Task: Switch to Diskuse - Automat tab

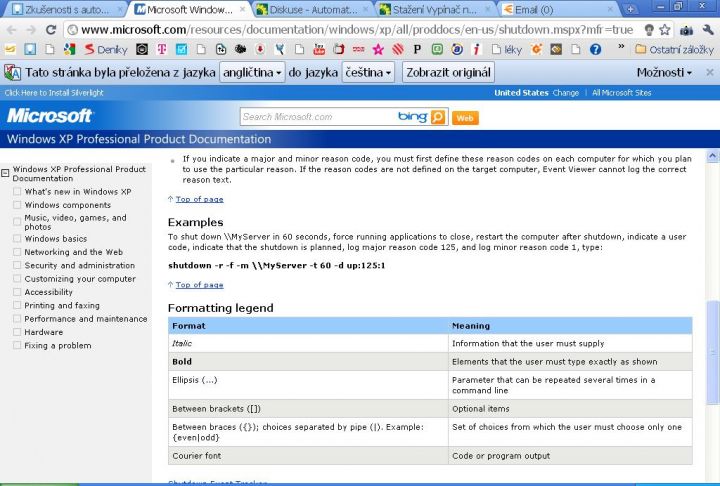Action: point(312,9)
